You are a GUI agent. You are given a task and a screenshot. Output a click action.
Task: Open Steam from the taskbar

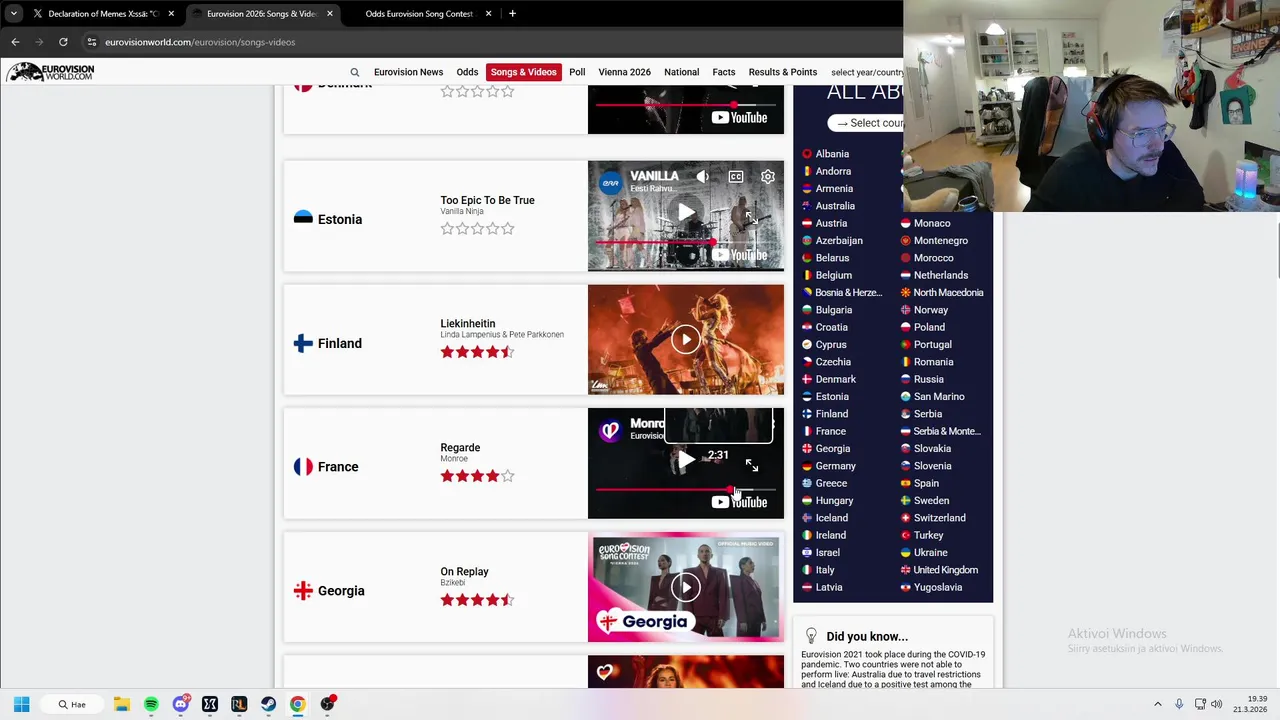click(x=268, y=704)
